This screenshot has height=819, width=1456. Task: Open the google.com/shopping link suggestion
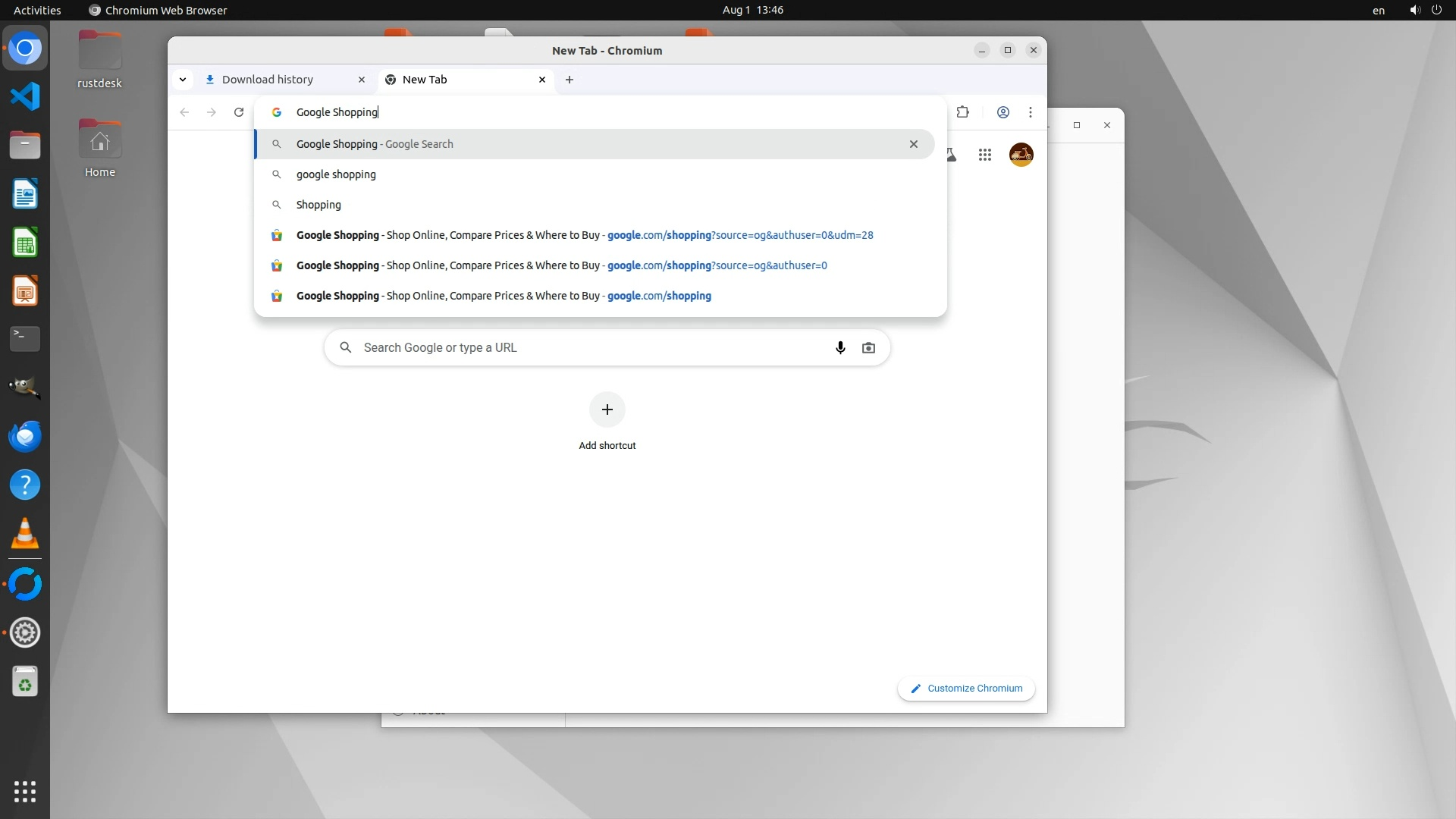pyautogui.click(x=504, y=296)
